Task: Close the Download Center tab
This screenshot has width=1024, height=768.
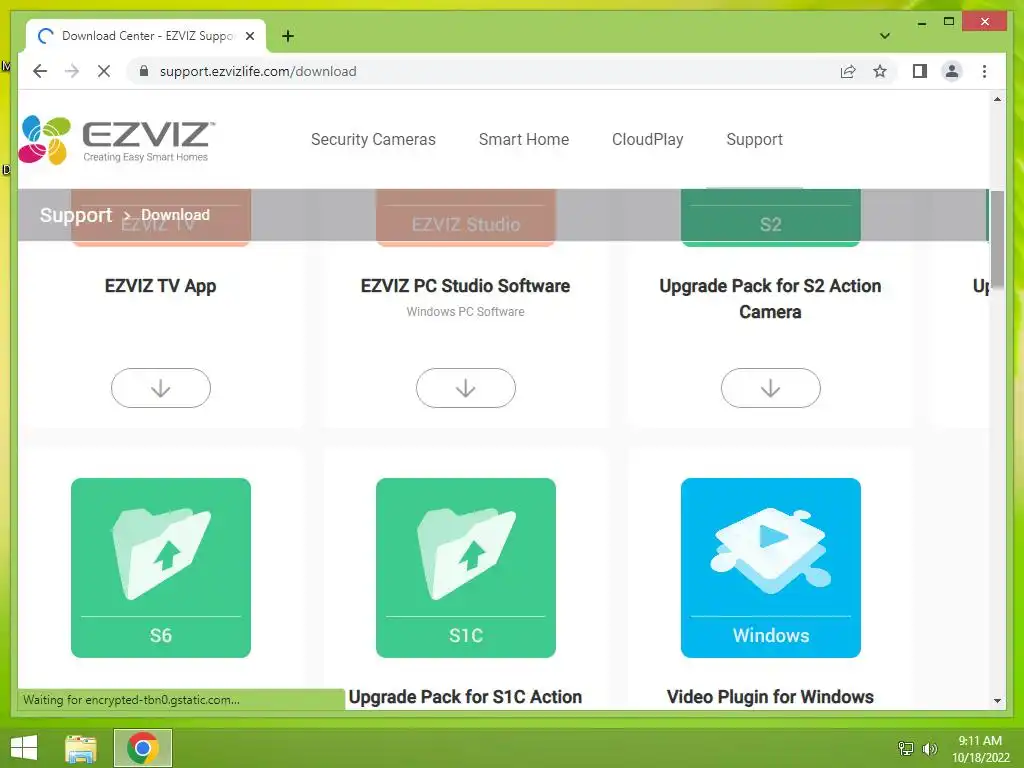Action: (249, 36)
